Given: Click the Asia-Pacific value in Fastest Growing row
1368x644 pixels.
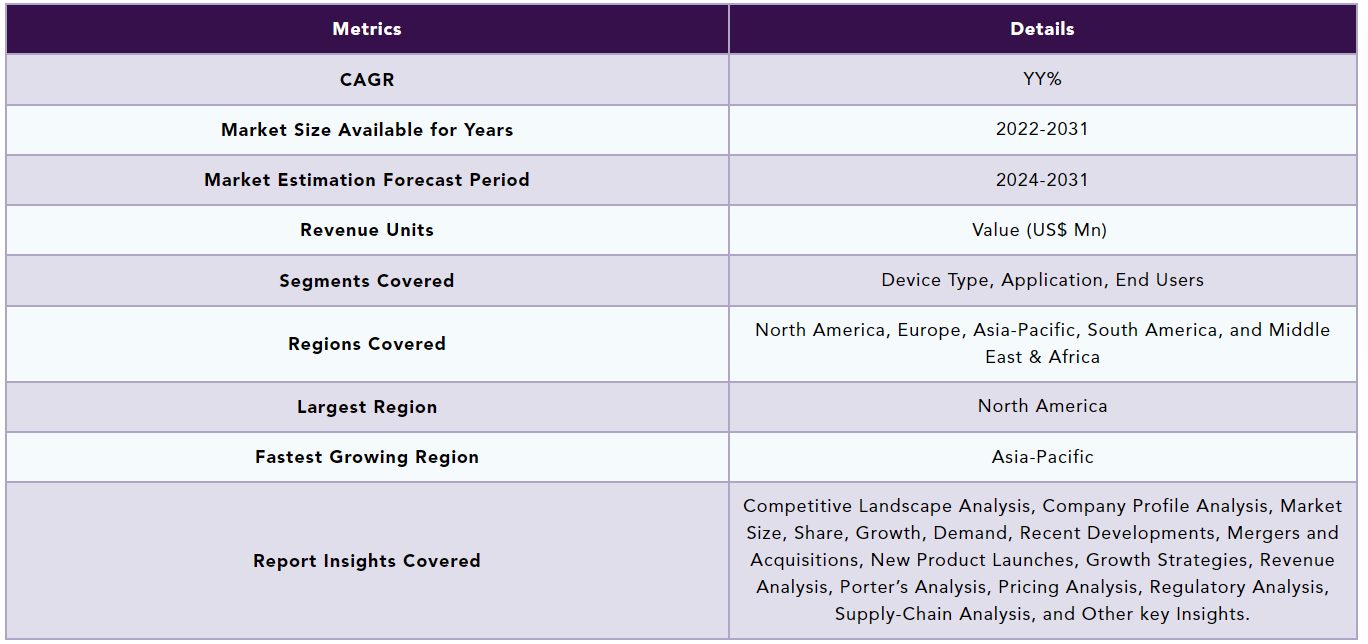Looking at the screenshot, I should [1042, 457].
